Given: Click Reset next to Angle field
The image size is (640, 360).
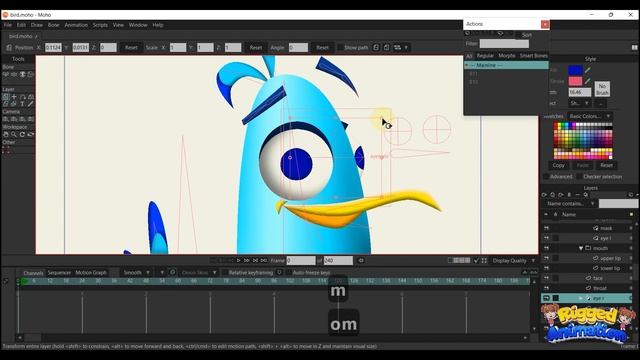Looking at the screenshot, I should tap(322, 47).
